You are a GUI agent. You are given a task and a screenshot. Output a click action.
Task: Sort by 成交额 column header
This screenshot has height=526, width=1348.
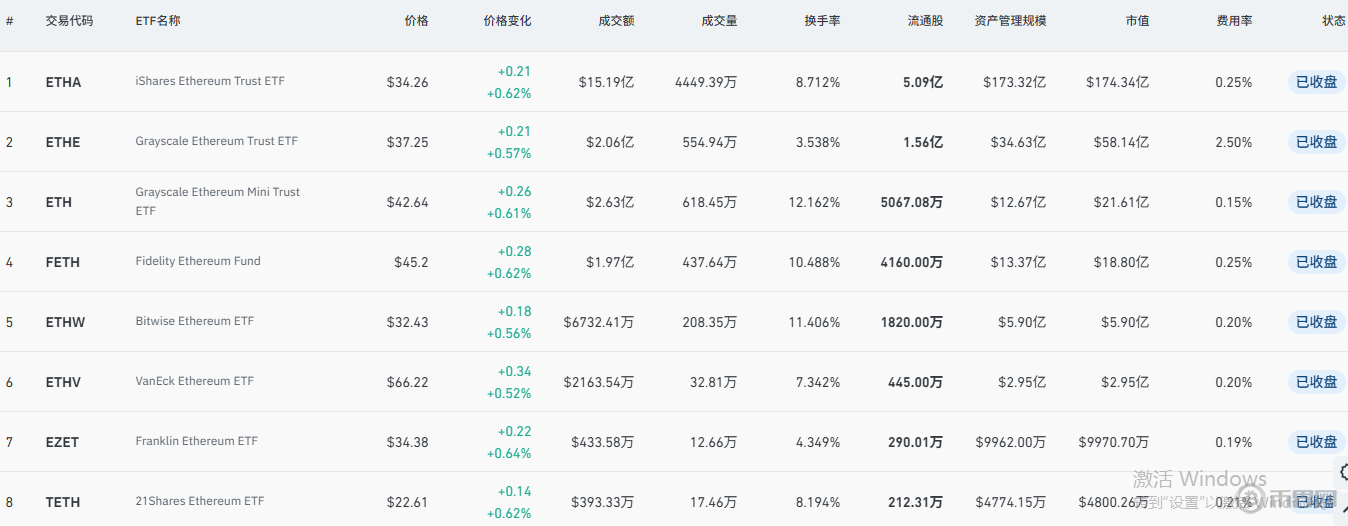(x=616, y=21)
